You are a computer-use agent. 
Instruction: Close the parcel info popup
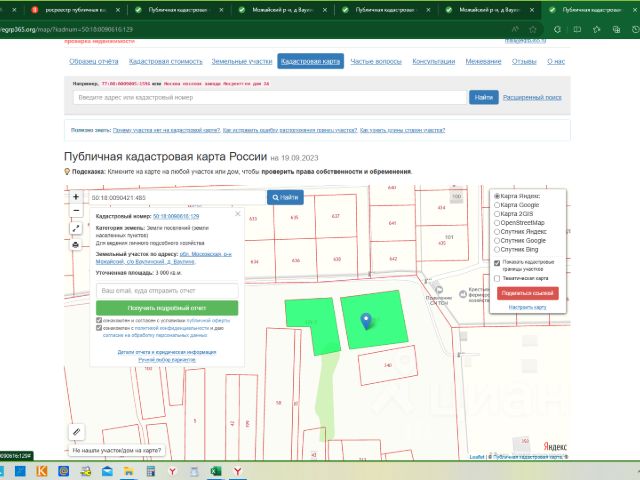(238, 214)
